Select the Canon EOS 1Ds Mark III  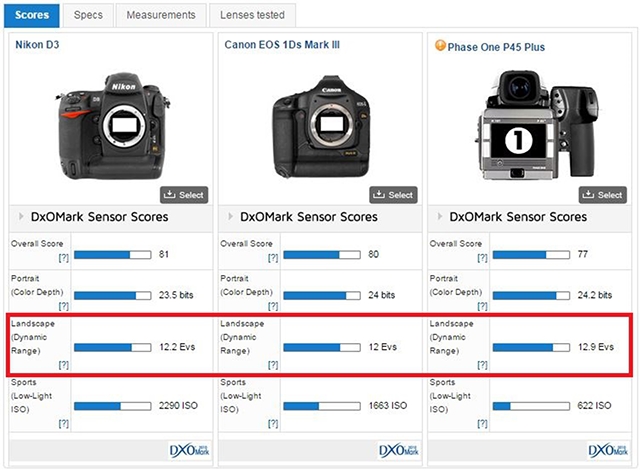tap(393, 194)
